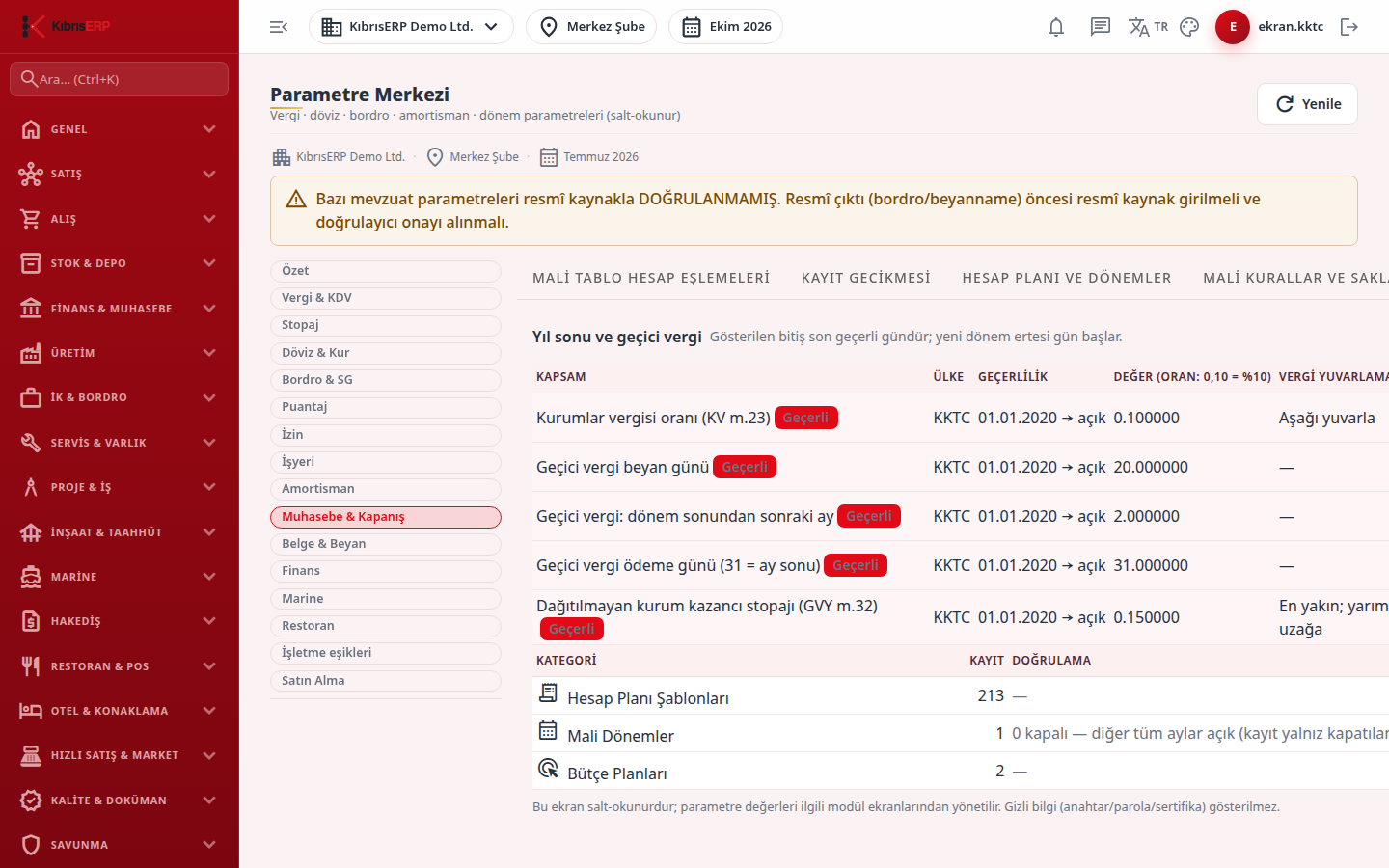This screenshot has height=868, width=1389.
Task: Switch to Mali Tablo Hesap Eşlemeleri tab
Action: 651,278
